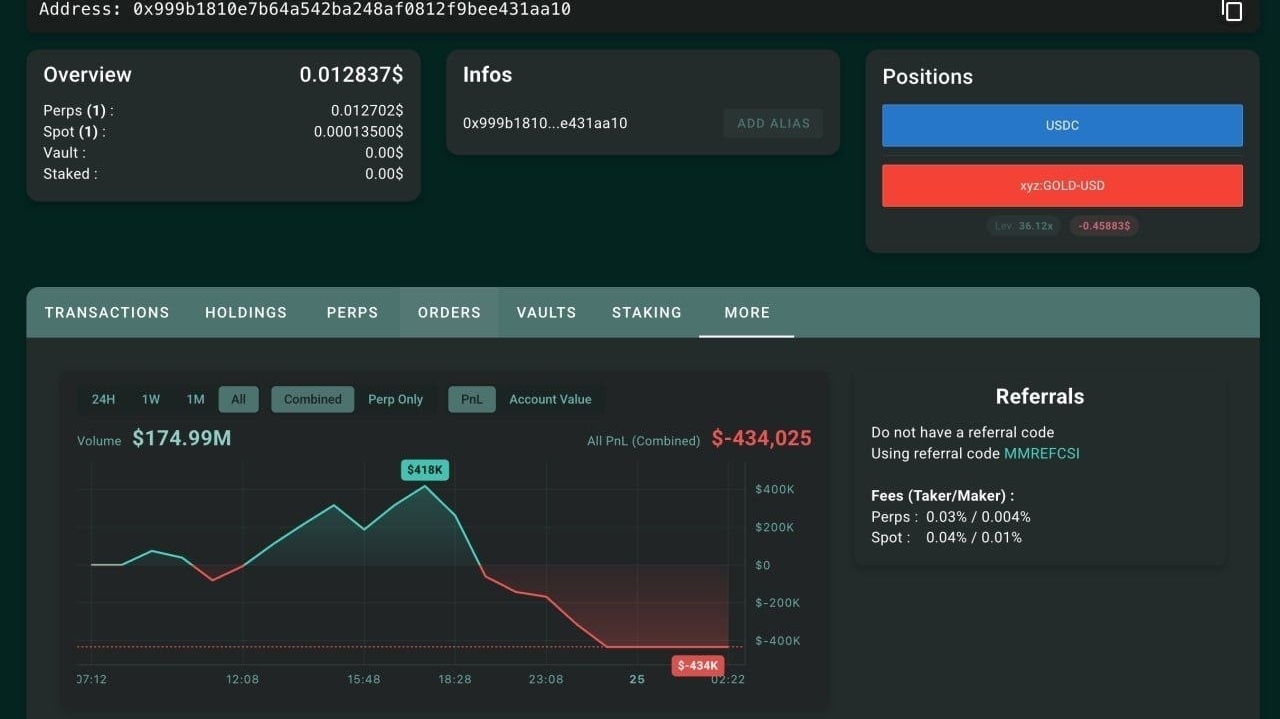
Task: Select the 24H time range
Action: (x=103, y=399)
